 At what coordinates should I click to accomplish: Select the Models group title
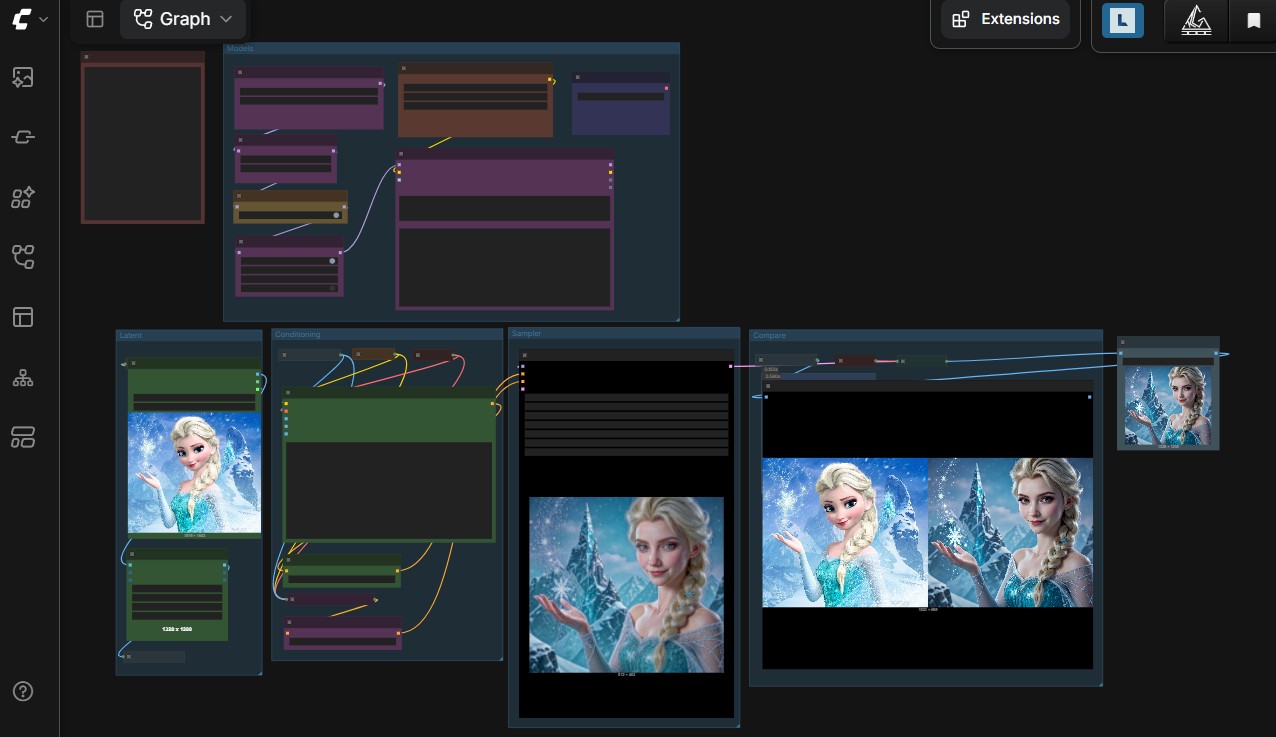coord(240,48)
